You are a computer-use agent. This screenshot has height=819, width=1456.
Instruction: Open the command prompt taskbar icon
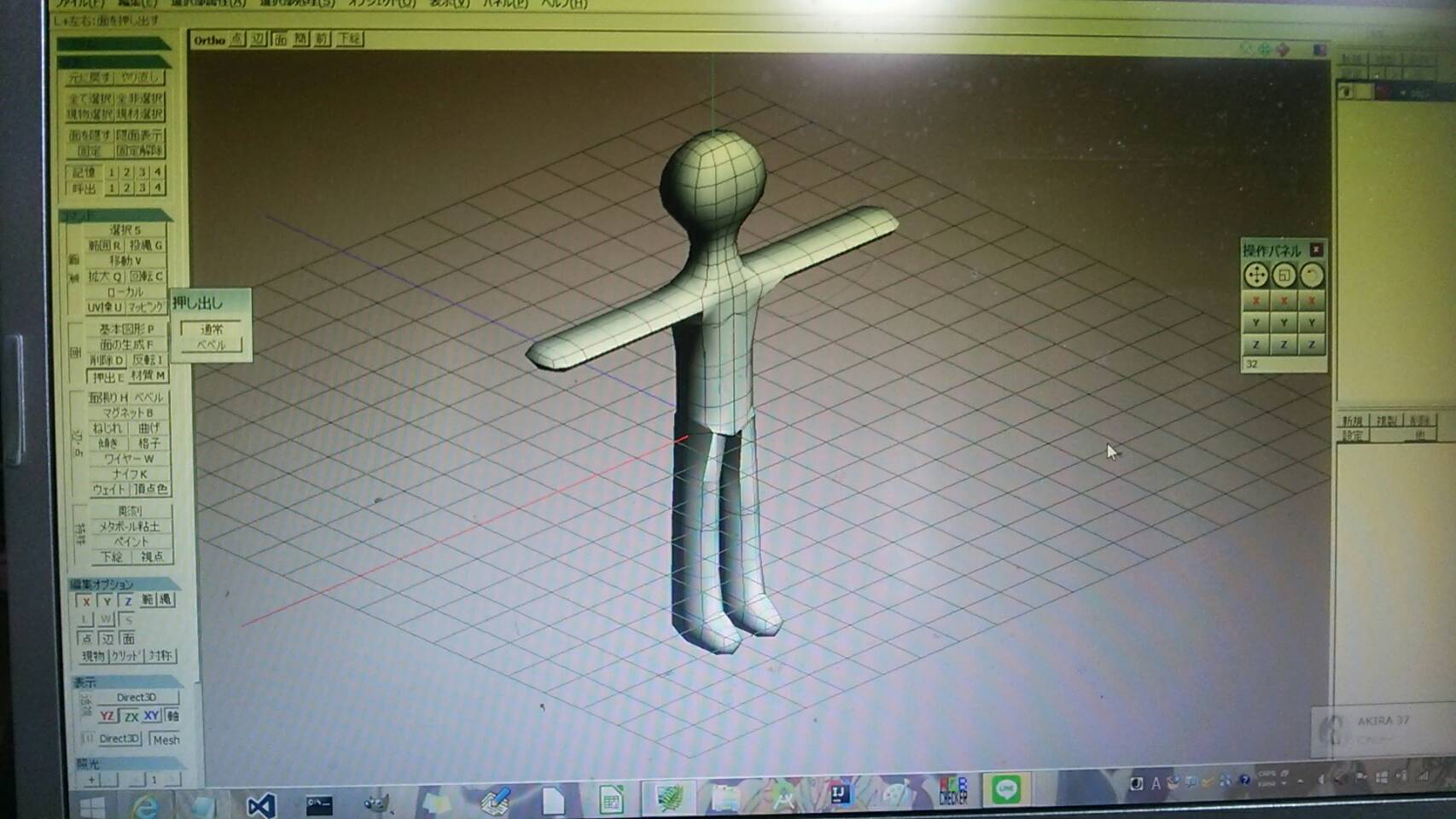tap(319, 804)
